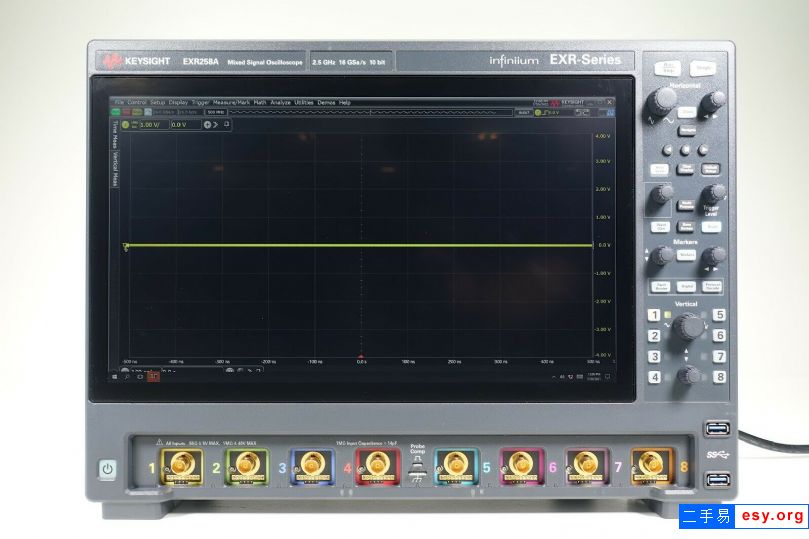Push front panel channel 6 button

click(719, 335)
